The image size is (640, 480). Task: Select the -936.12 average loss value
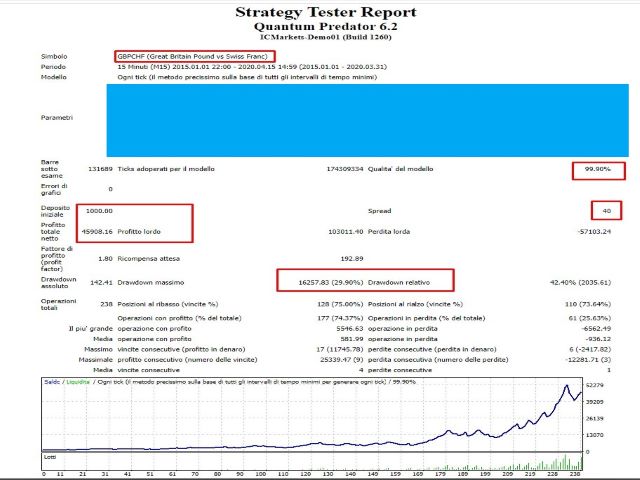[598, 339]
